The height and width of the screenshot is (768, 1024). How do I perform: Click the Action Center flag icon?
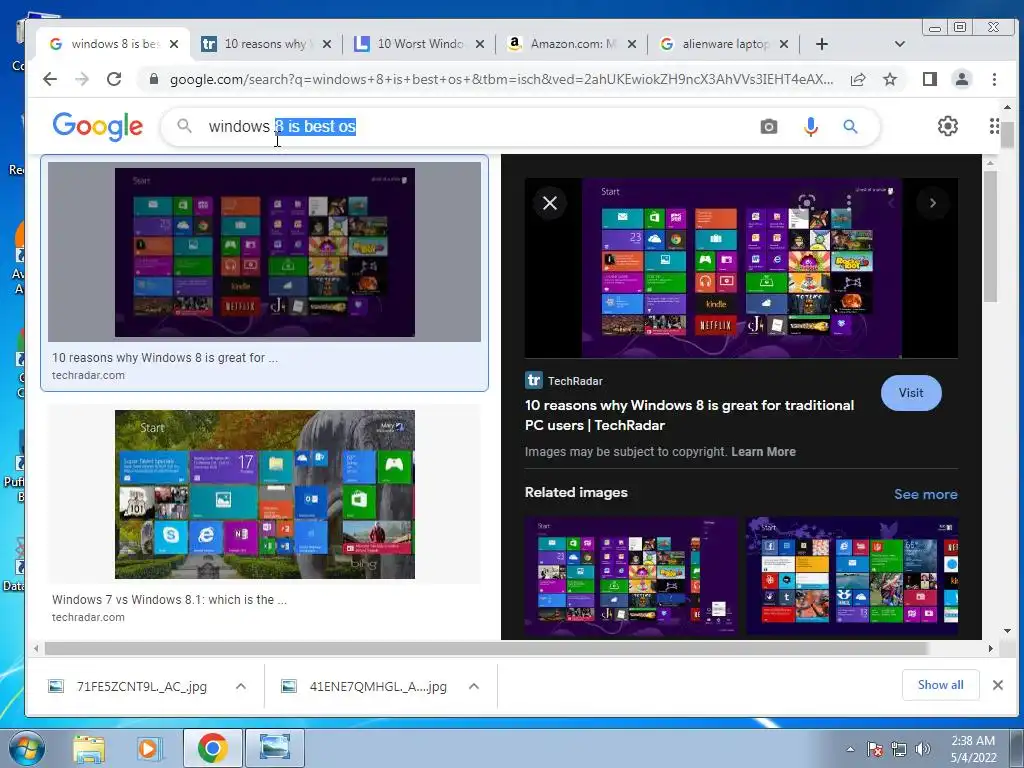point(874,750)
